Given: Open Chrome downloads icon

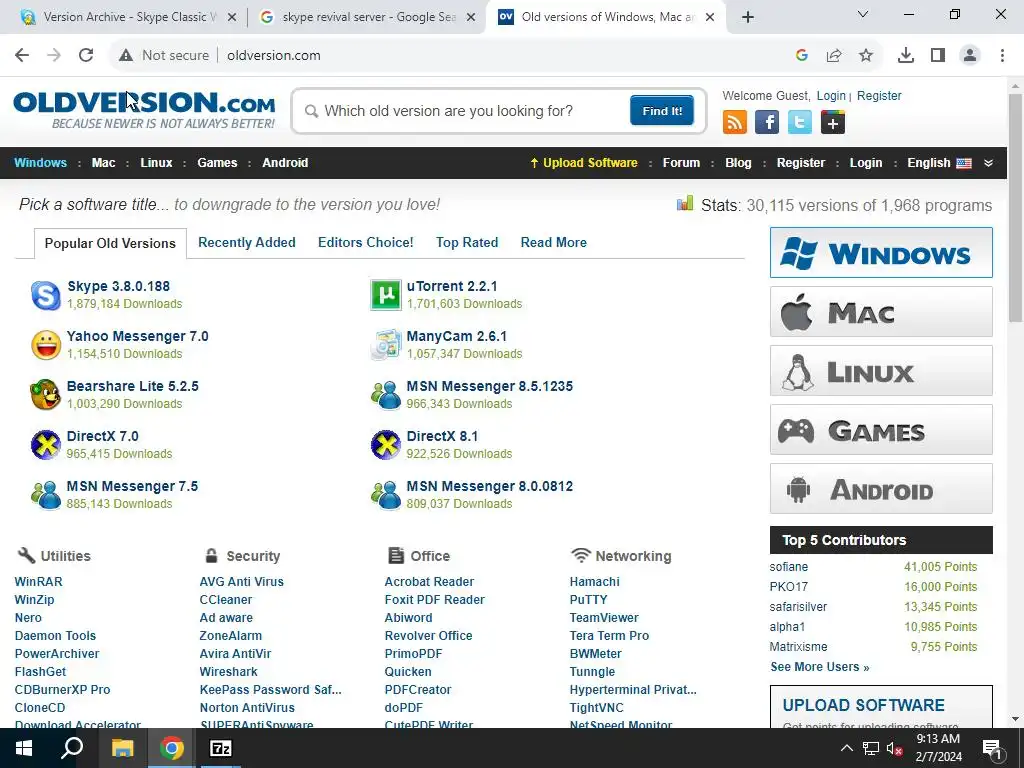Looking at the screenshot, I should (906, 56).
